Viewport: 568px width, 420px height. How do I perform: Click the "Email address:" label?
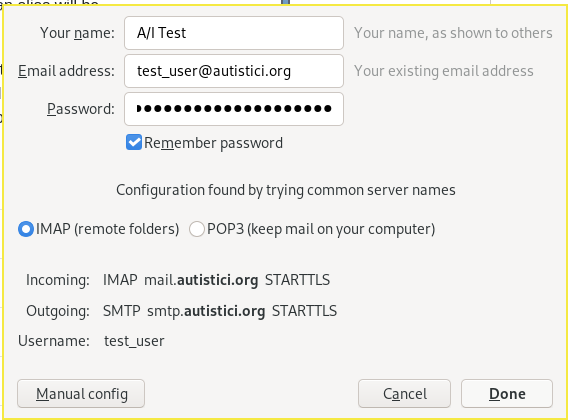click(66, 71)
